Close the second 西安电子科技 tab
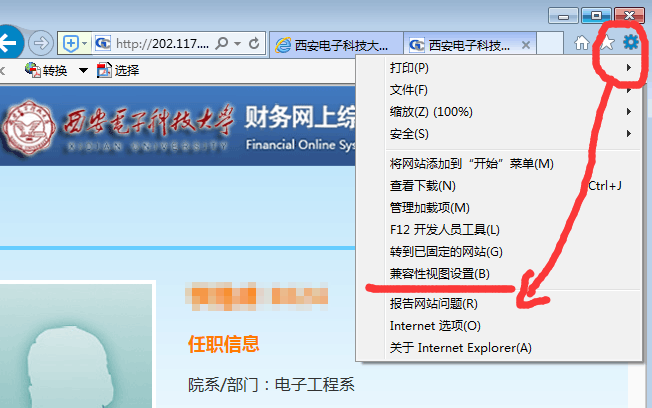Image resolution: width=652 pixels, height=408 pixels. [526, 44]
